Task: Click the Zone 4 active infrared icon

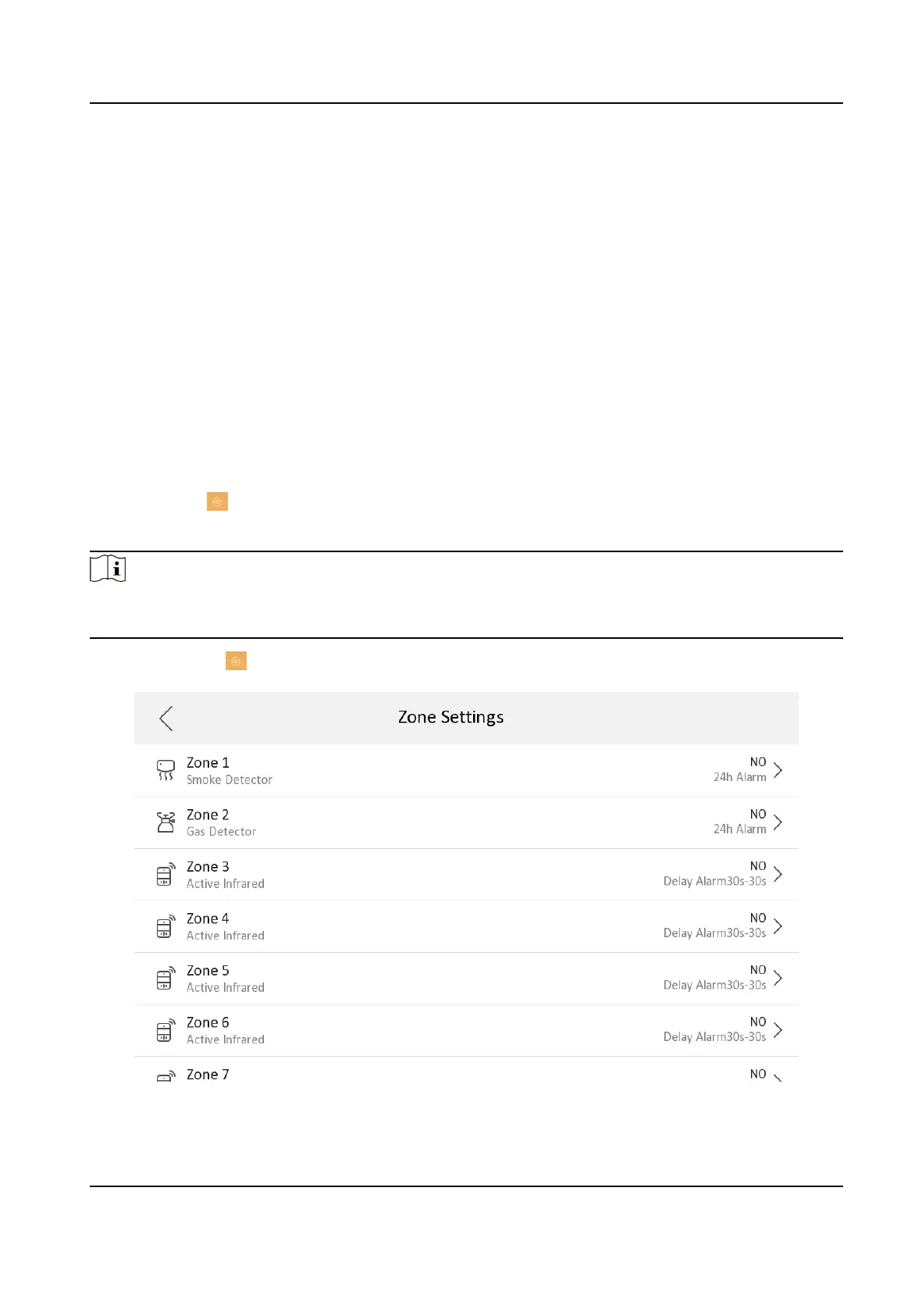Action: point(166,926)
